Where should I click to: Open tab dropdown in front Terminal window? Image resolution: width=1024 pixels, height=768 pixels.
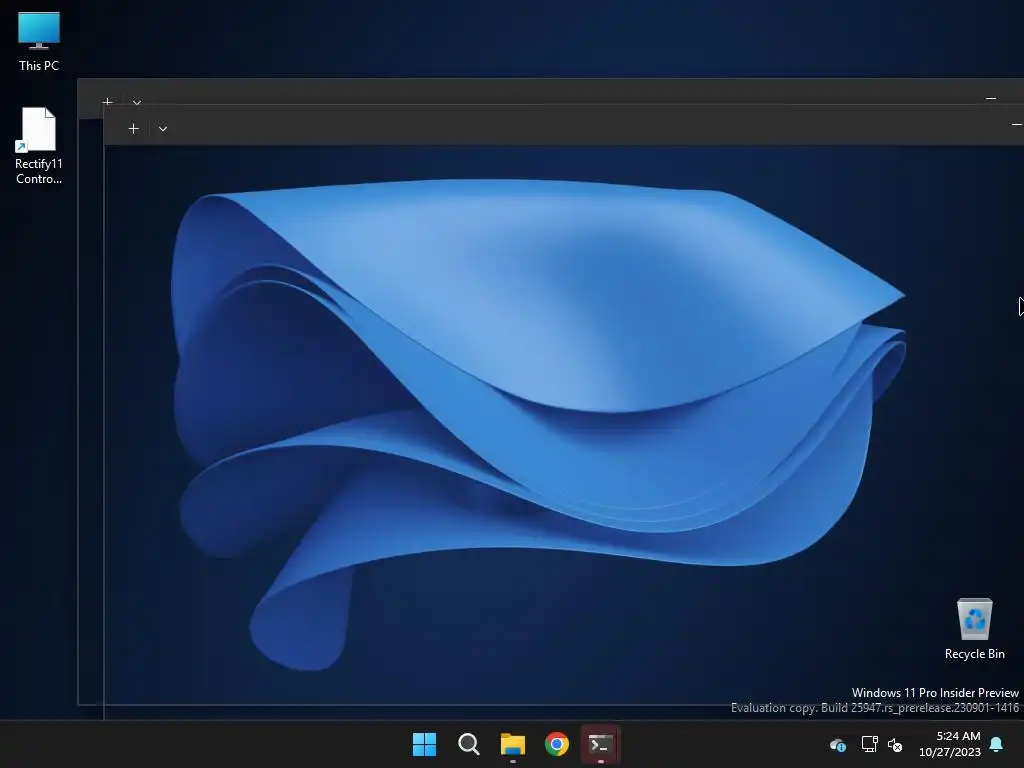click(x=163, y=129)
